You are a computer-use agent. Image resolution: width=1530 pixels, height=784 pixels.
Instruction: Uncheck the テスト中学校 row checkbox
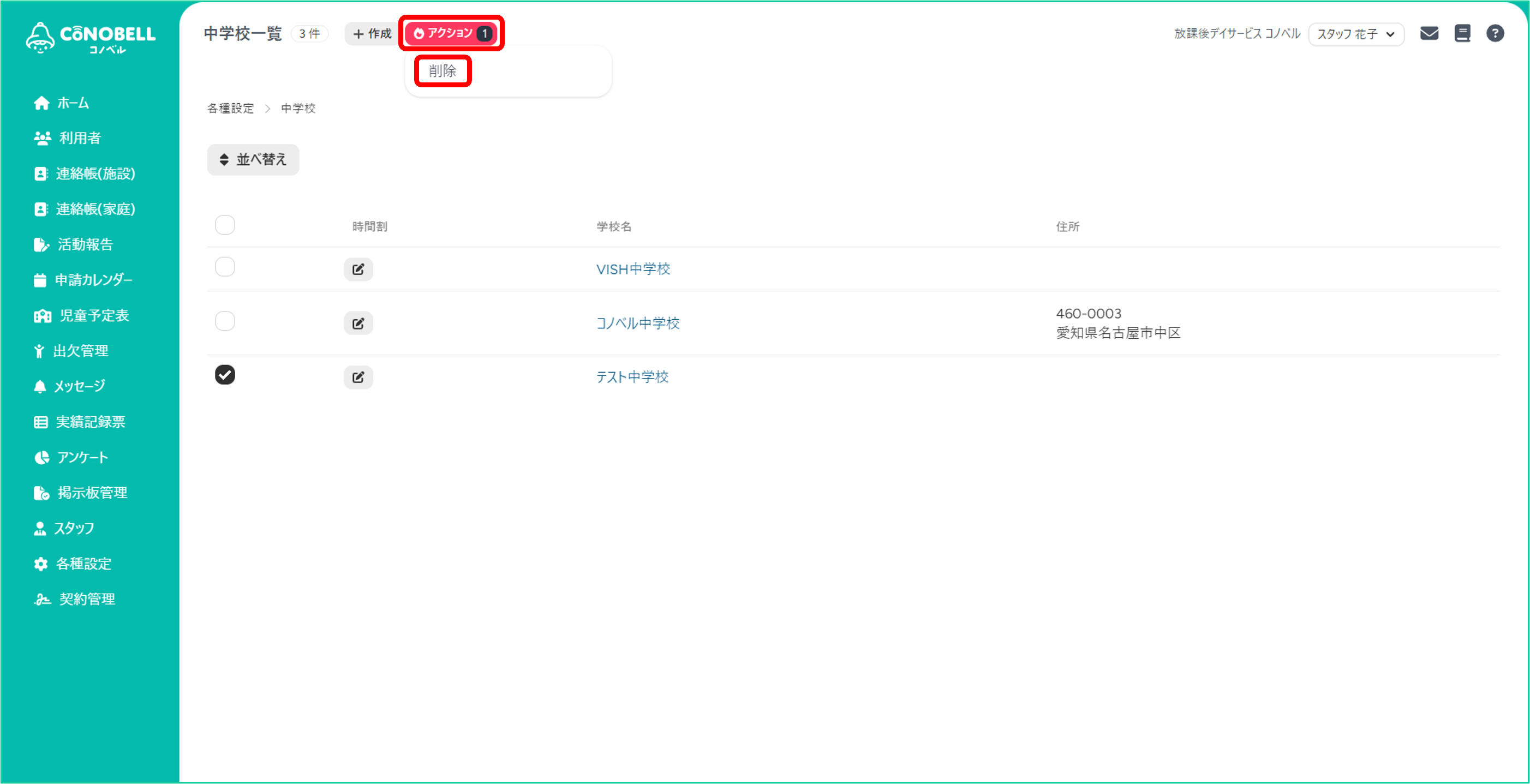(x=225, y=375)
